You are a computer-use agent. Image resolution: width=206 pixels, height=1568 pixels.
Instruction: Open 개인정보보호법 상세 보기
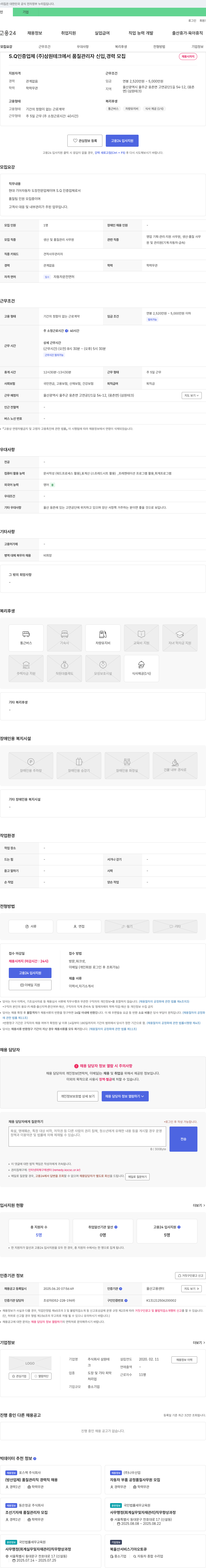[x=78, y=1096]
